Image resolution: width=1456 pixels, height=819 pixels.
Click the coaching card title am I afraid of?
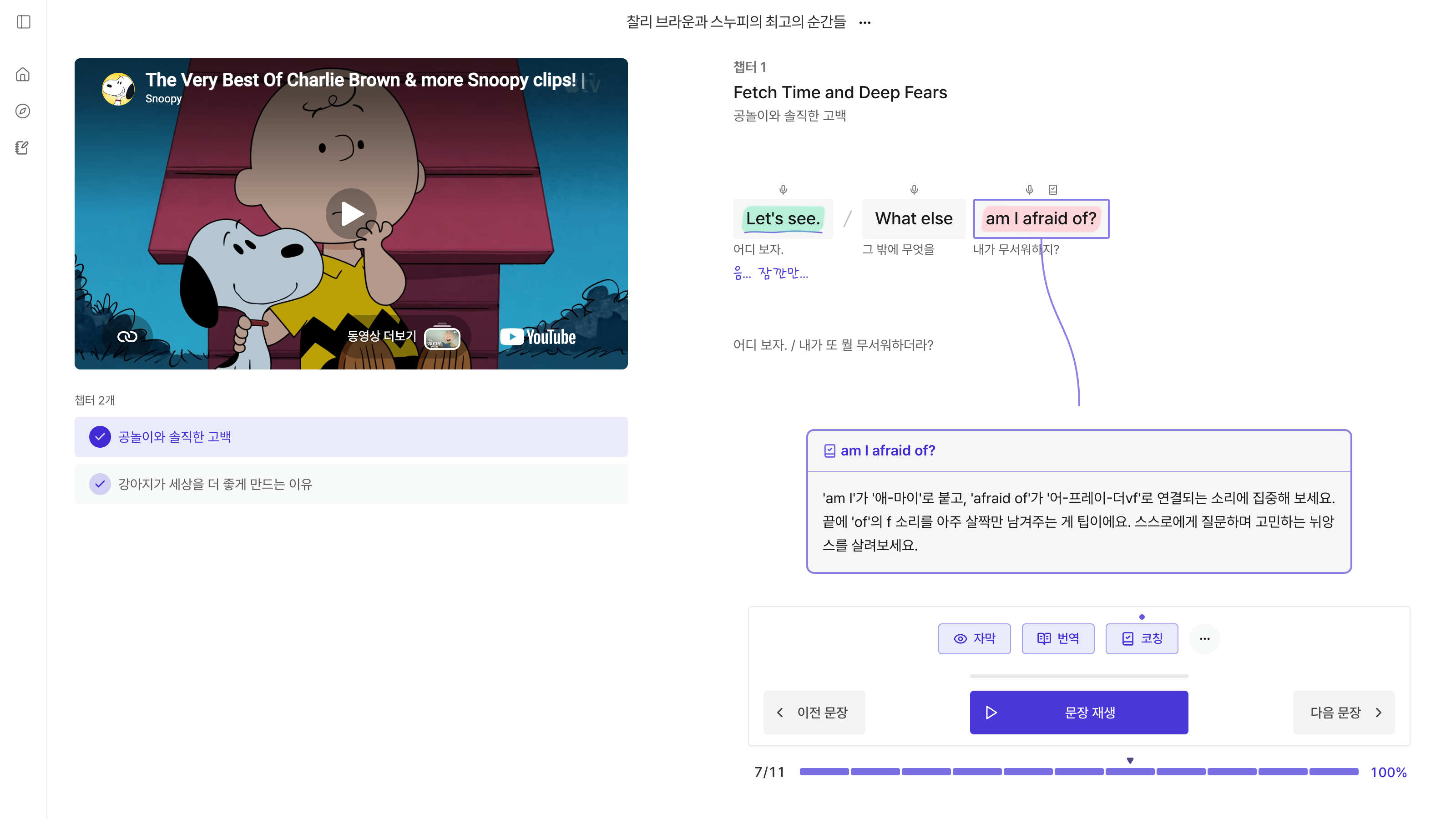[887, 450]
